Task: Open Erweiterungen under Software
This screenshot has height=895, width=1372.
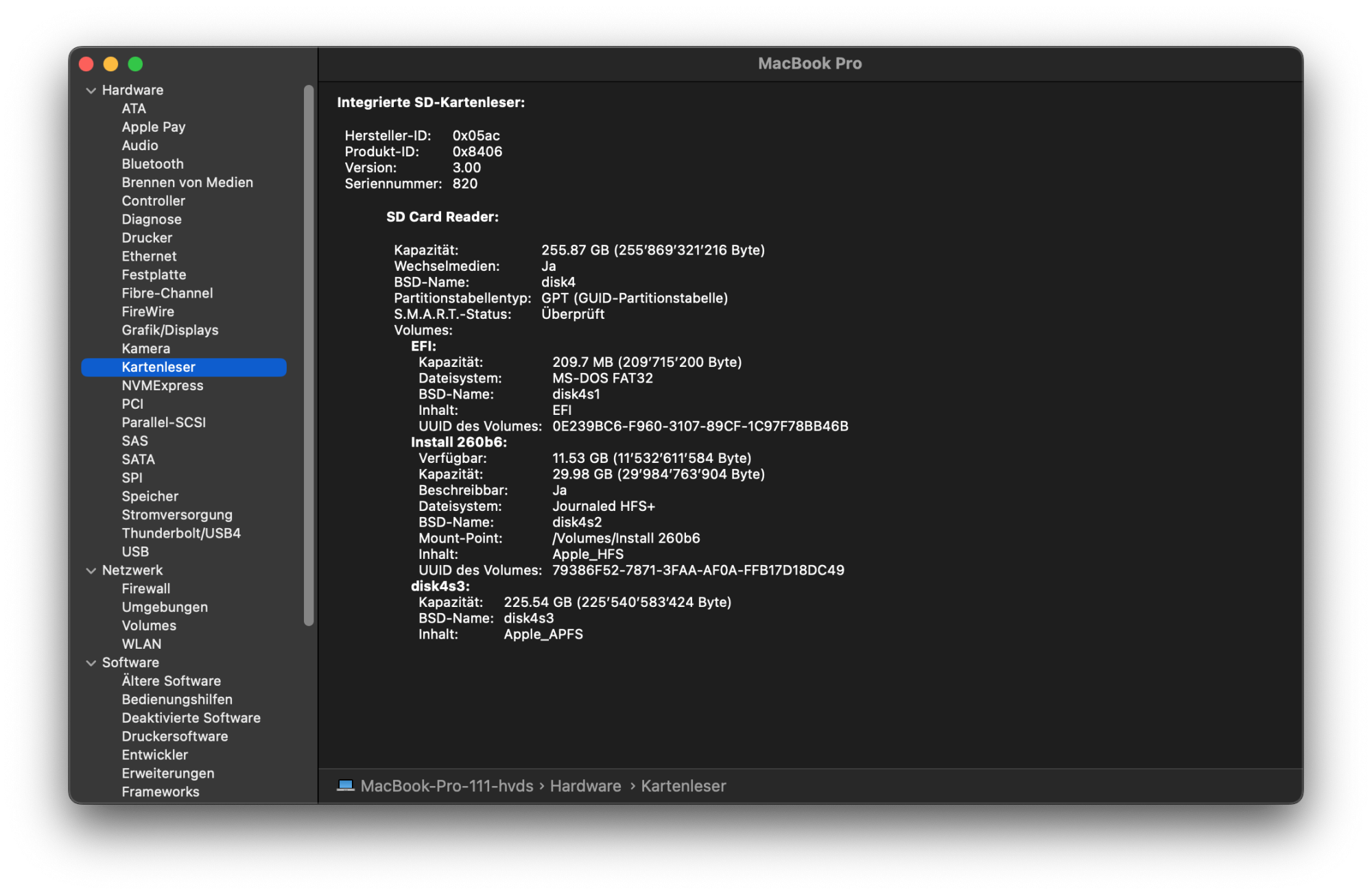Action: pyautogui.click(x=167, y=774)
